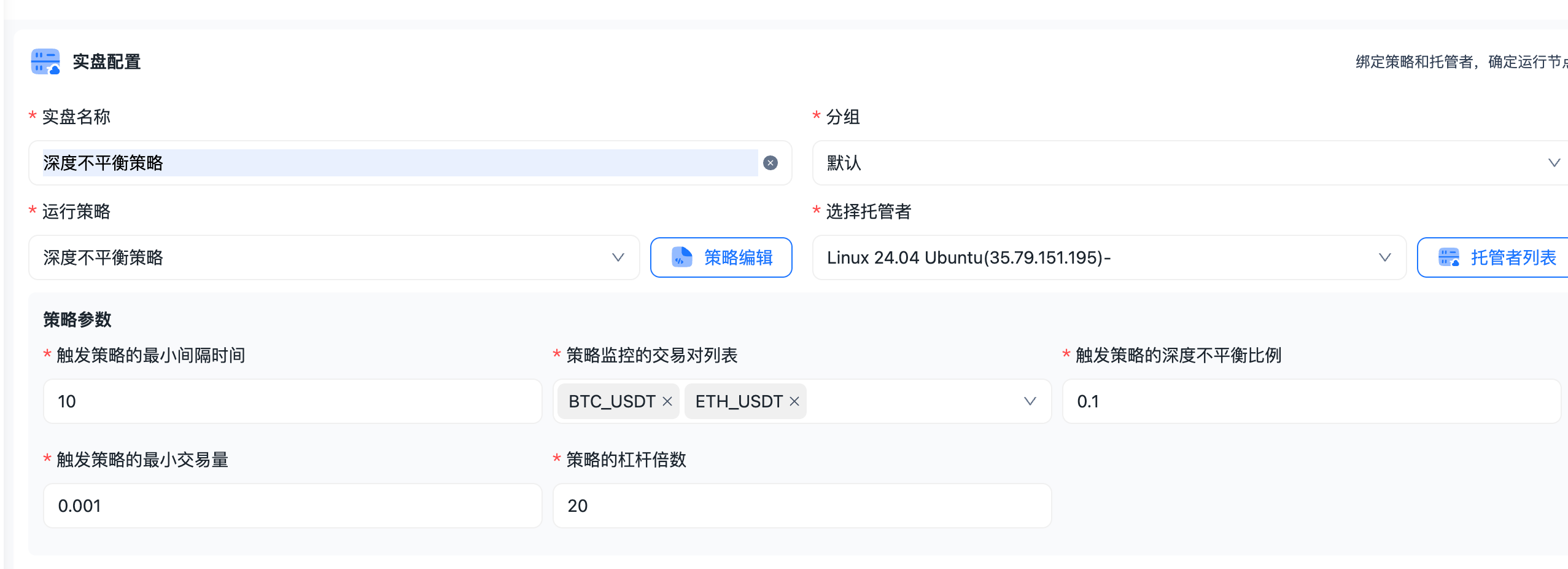Remove the BTC_USDT trading pair tag
The width and height of the screenshot is (1568, 569).
pyautogui.click(x=667, y=401)
